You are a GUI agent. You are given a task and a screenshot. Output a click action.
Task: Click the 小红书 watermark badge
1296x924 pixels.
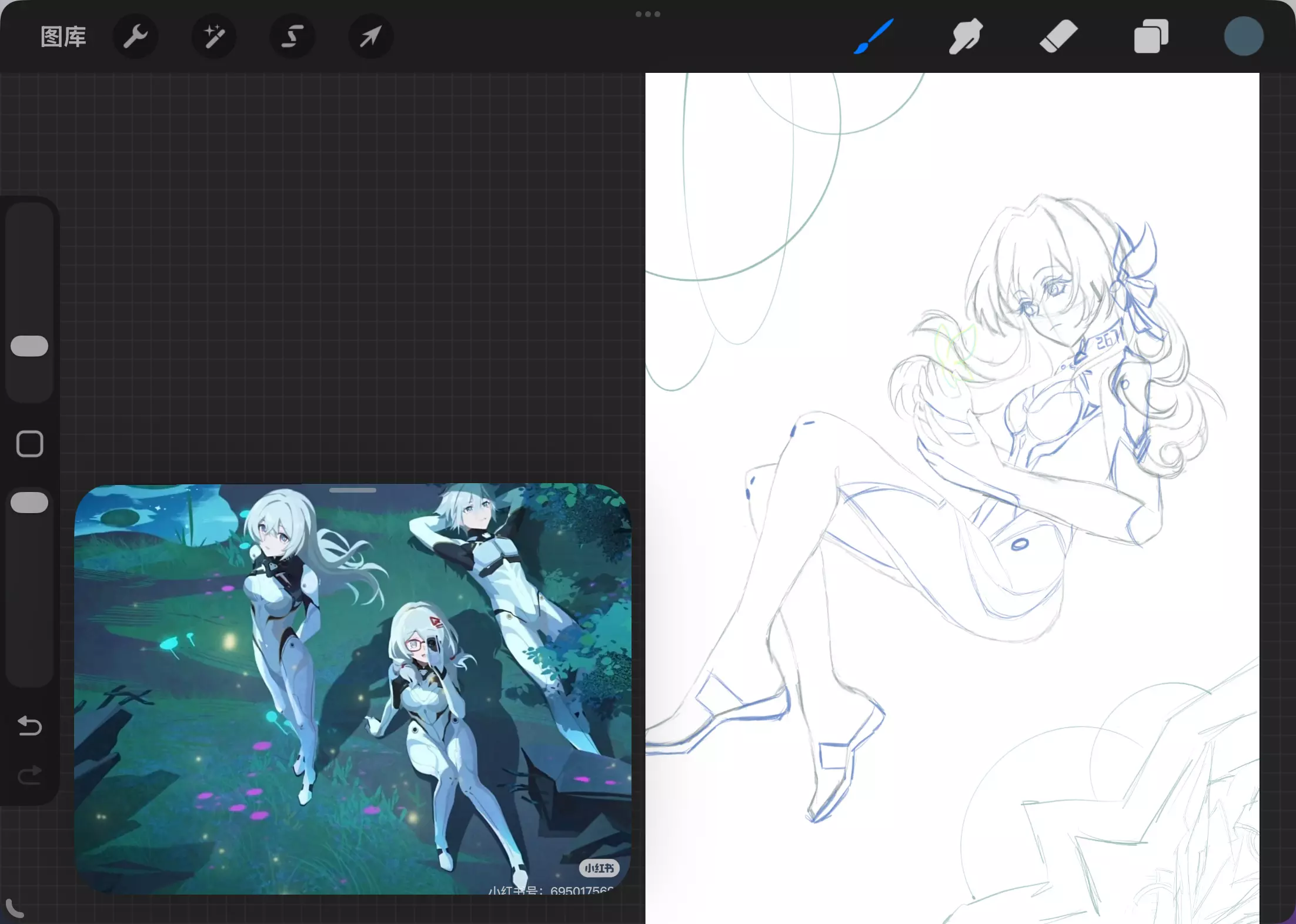point(599,868)
